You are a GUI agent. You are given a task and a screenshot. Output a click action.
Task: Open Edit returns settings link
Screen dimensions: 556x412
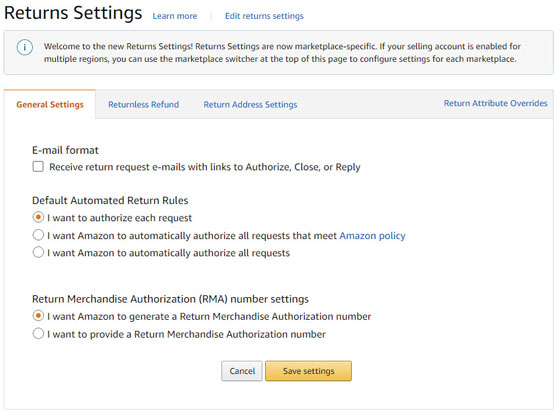pos(264,16)
